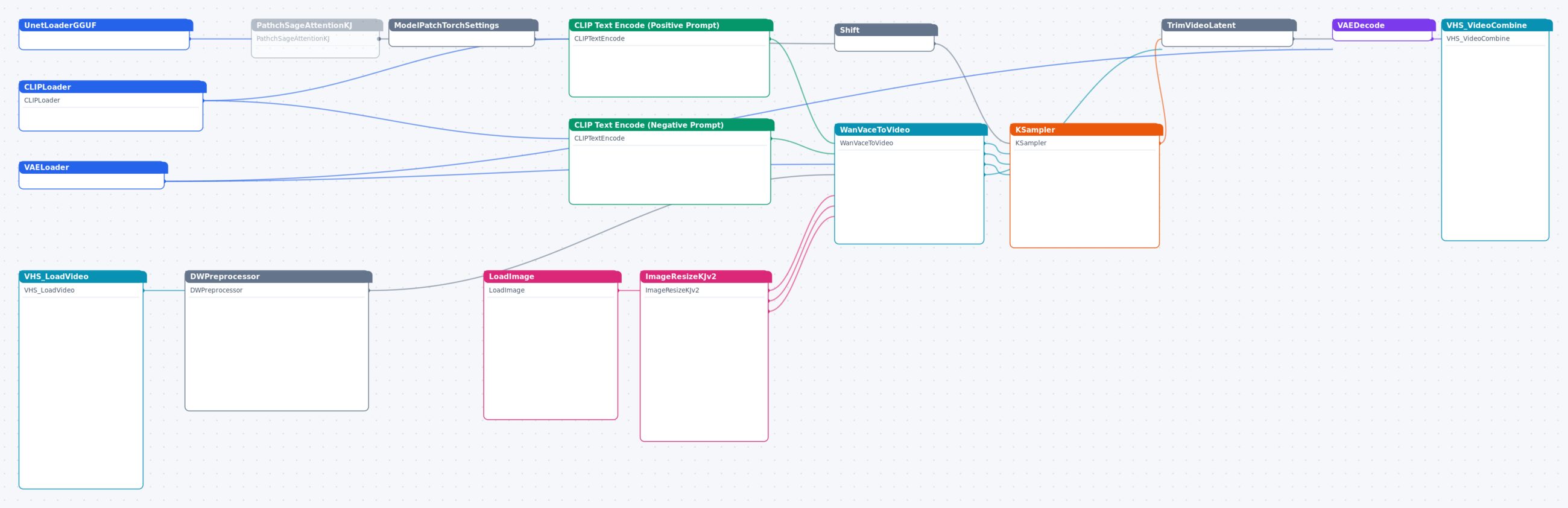Click CLIPTextEncode text in Negative Prompt node
Screen dimensions: 1568x508
coord(599,138)
